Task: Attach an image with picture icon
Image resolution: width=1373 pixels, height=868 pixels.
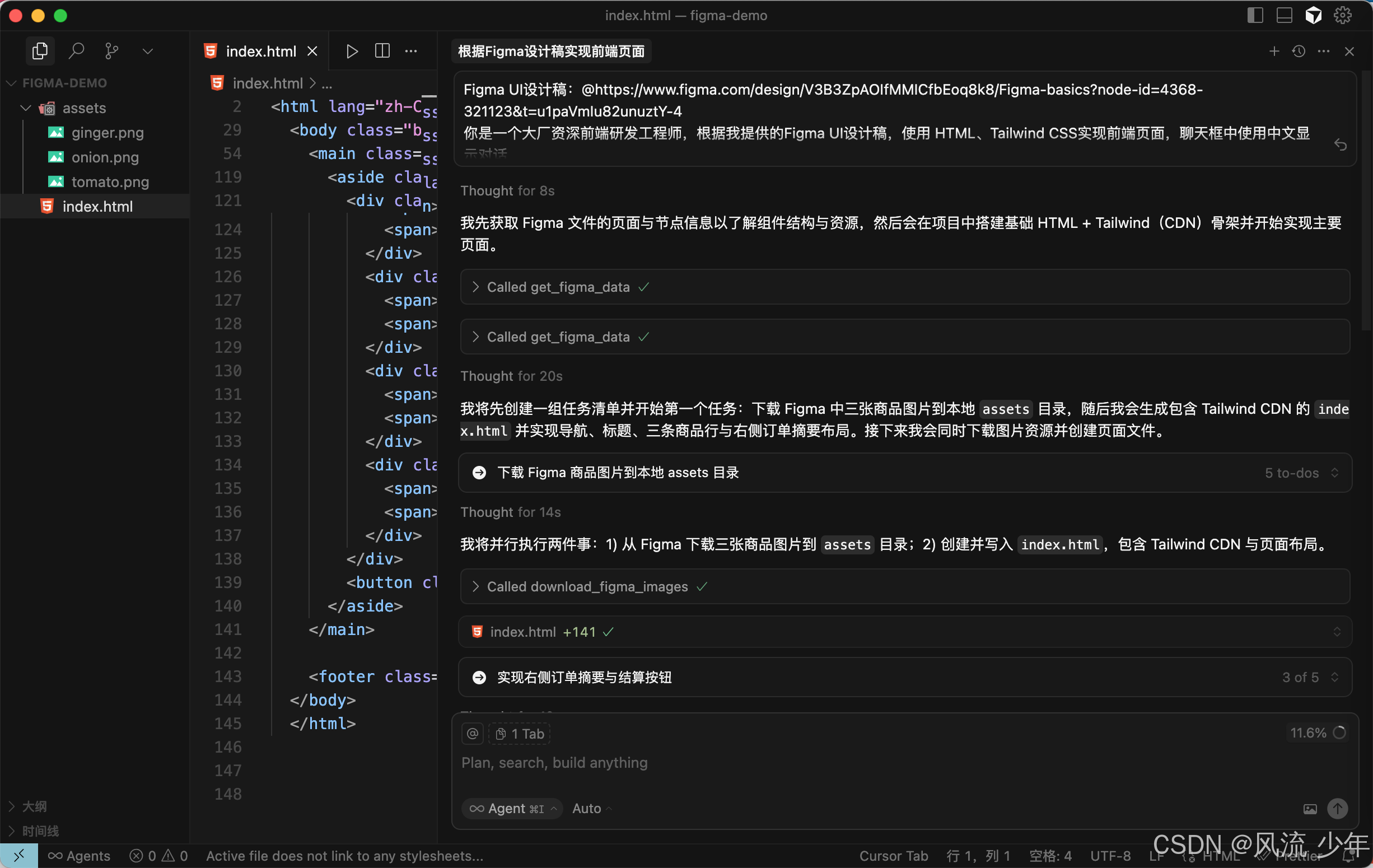Action: tap(1310, 808)
